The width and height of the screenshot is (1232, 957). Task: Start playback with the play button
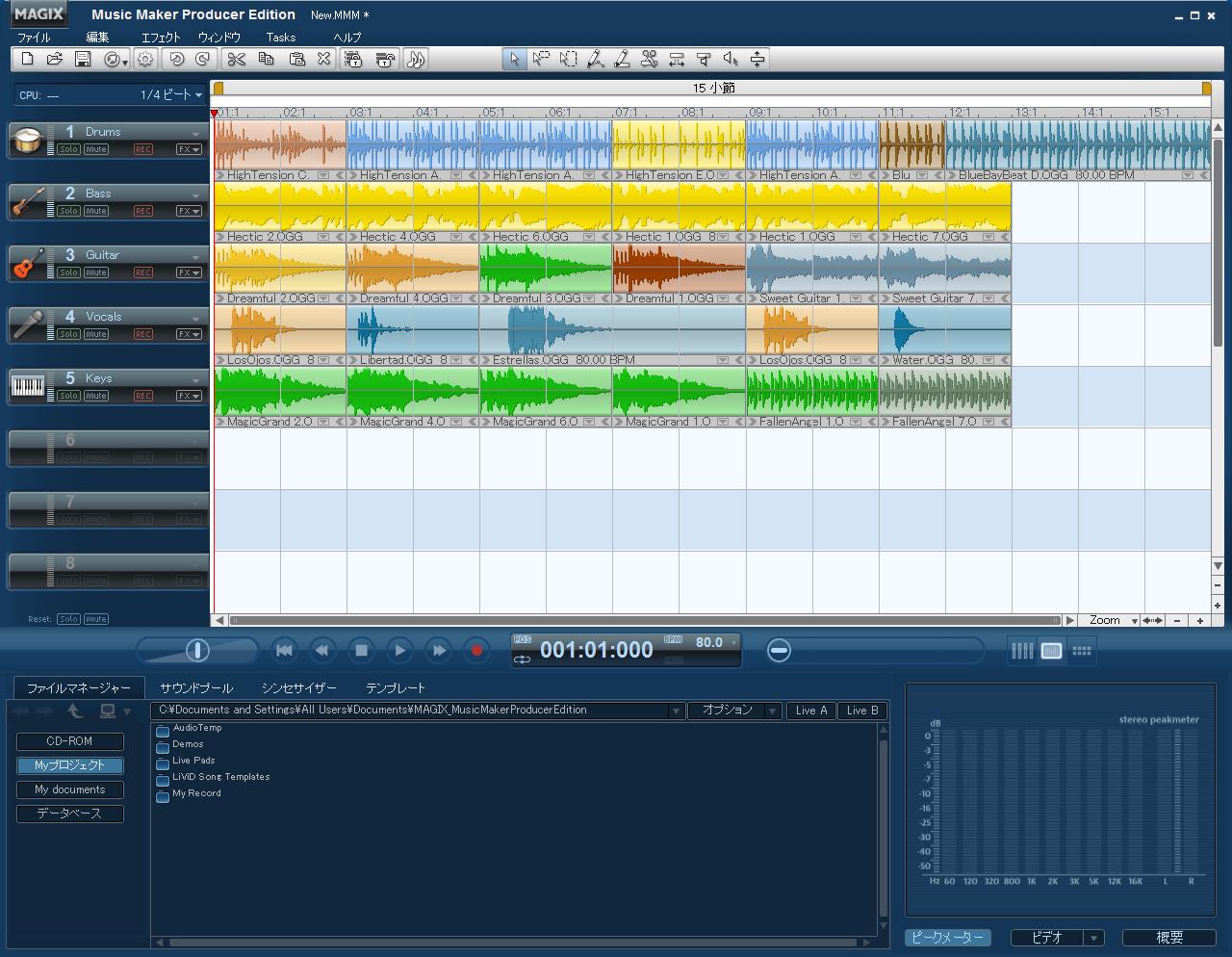pyautogui.click(x=399, y=651)
